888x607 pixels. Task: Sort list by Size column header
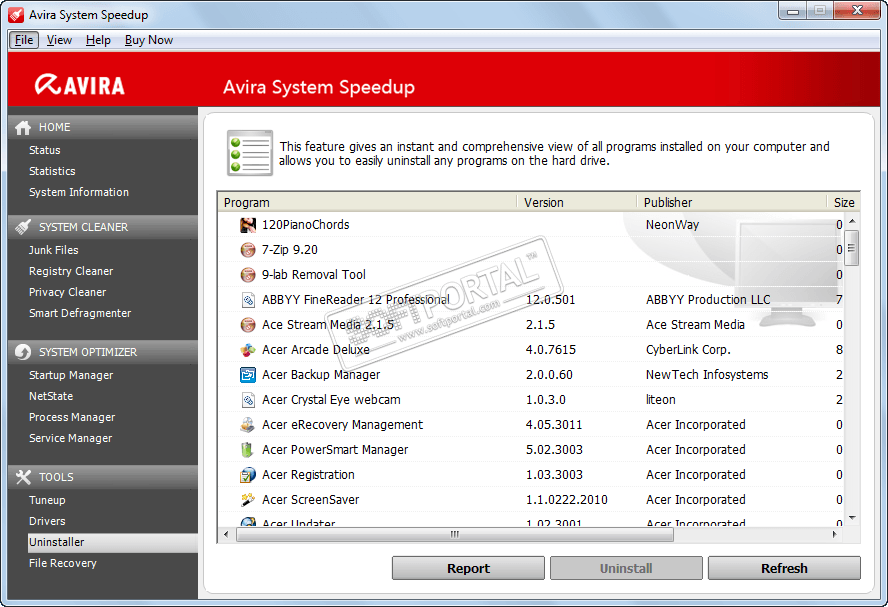click(x=844, y=203)
